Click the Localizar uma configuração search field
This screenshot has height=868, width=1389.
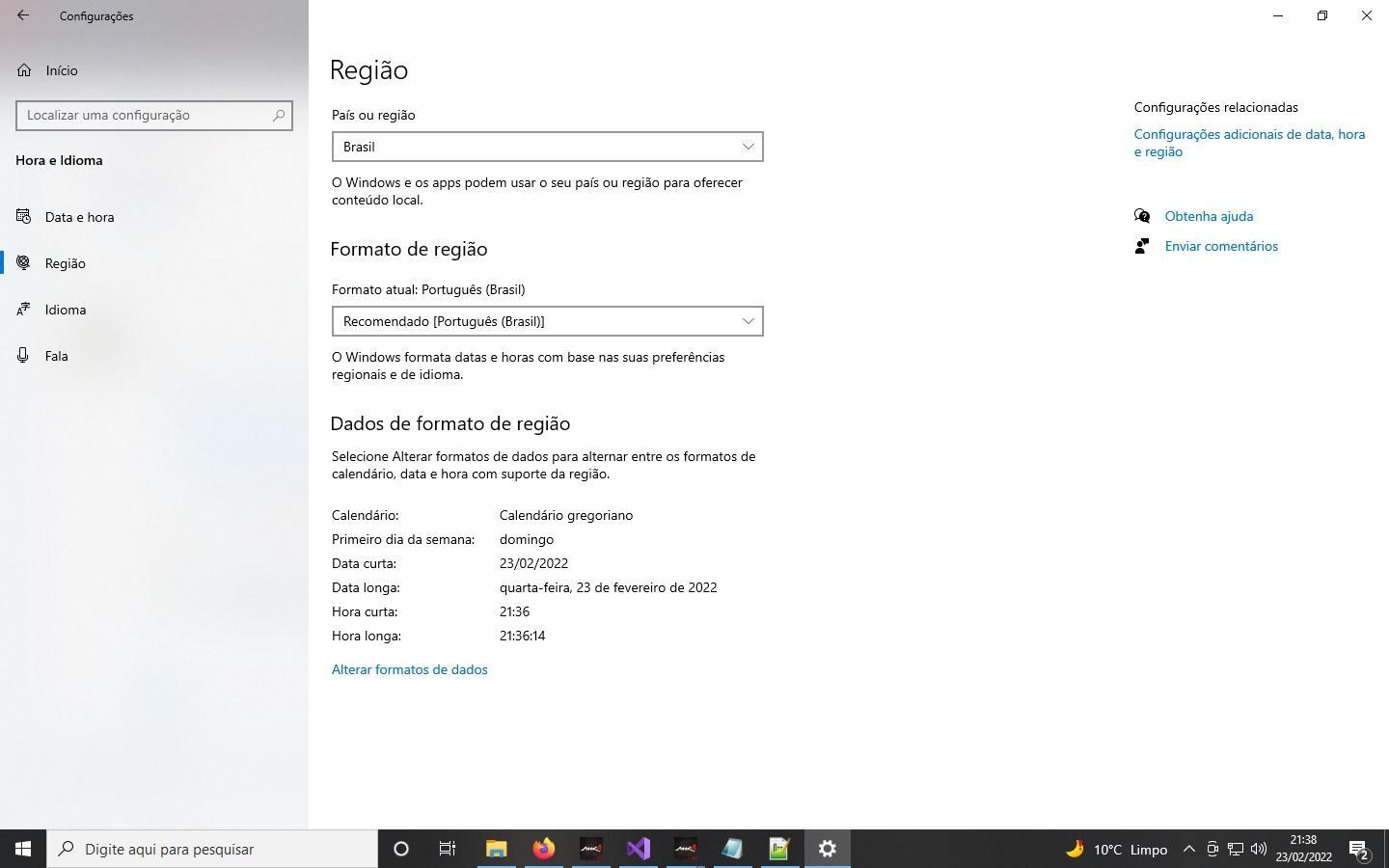pos(154,115)
